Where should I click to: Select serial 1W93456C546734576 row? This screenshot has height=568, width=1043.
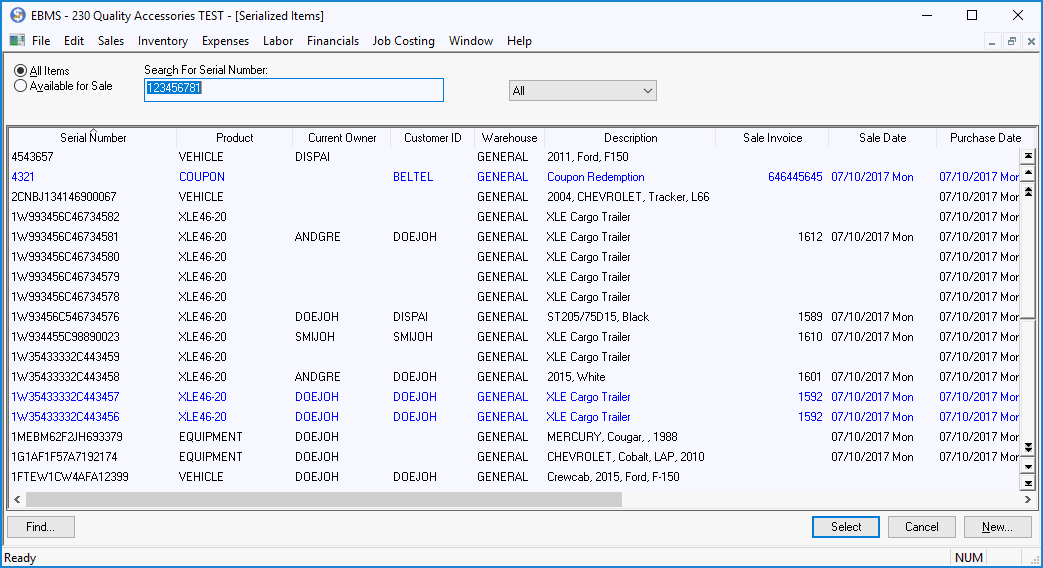[514, 317]
